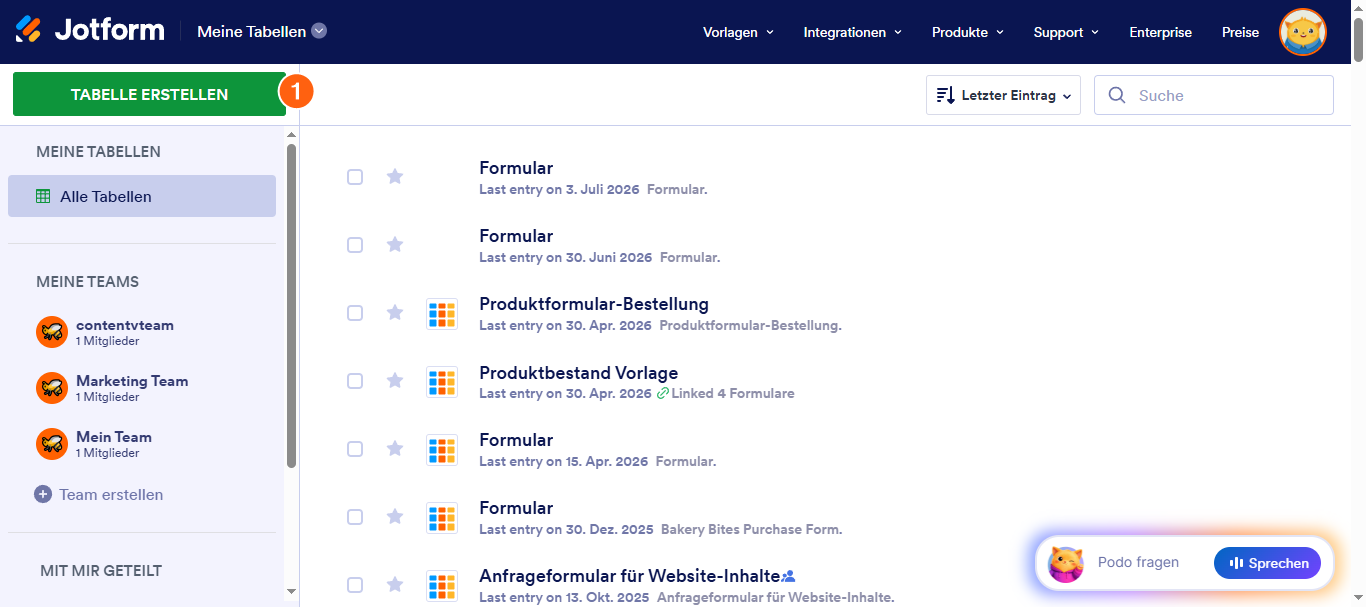Viewport: 1366px width, 607px height.
Task: Check the first Formular table checkbox
Action: pos(355,177)
